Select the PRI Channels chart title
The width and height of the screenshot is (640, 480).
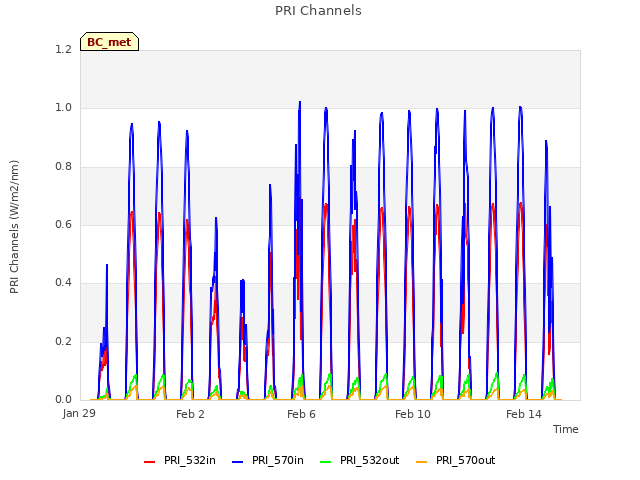click(318, 11)
